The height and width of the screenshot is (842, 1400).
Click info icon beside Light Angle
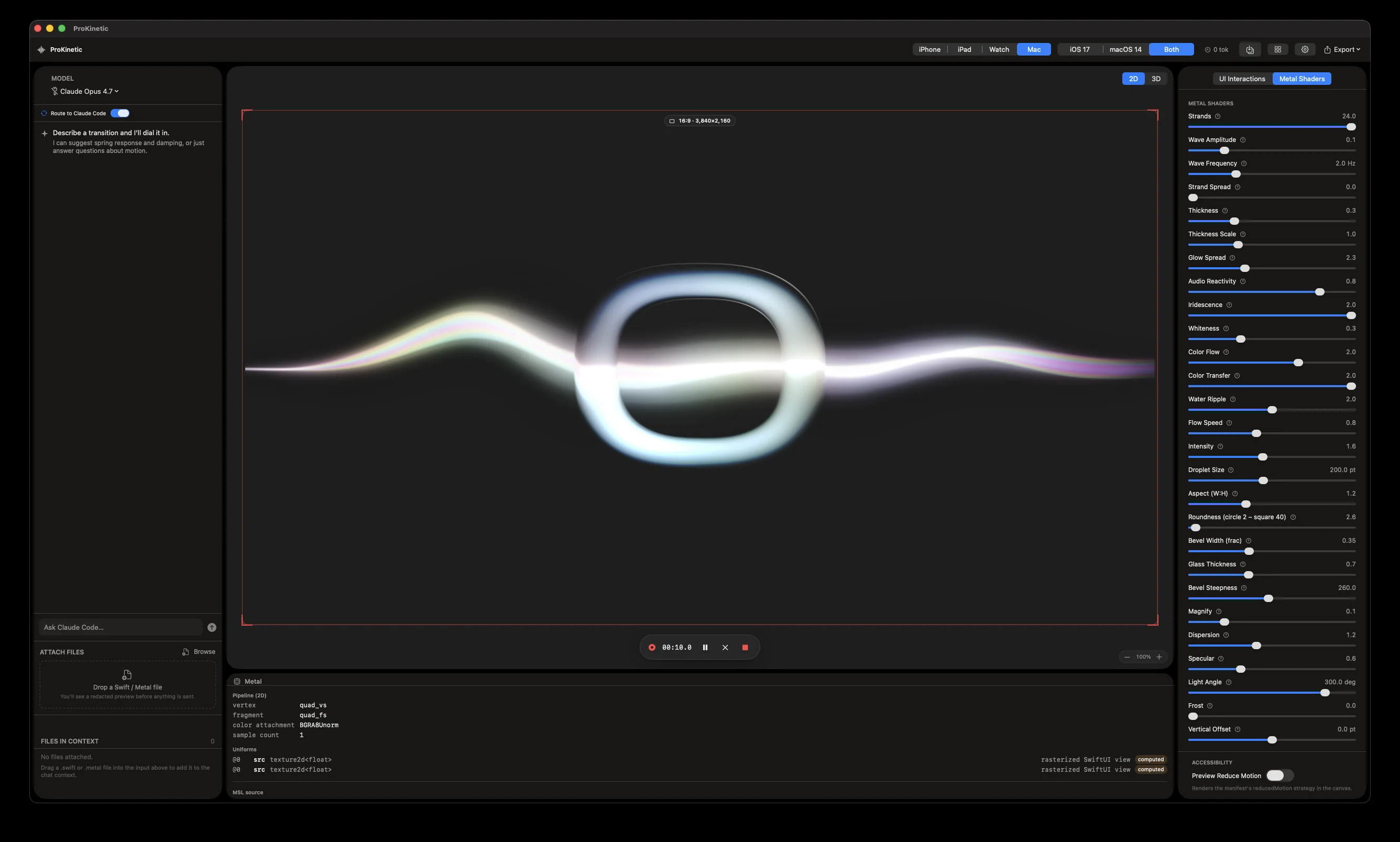(1228, 683)
